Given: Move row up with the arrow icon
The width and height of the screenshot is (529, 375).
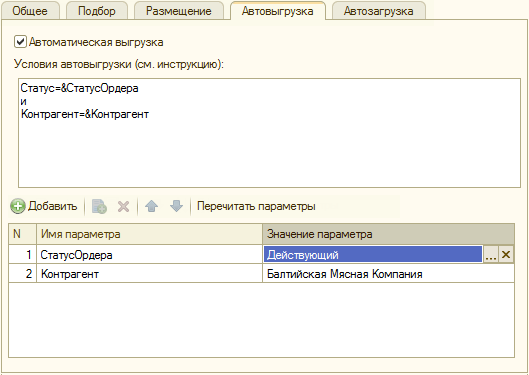Looking at the screenshot, I should click(151, 206).
